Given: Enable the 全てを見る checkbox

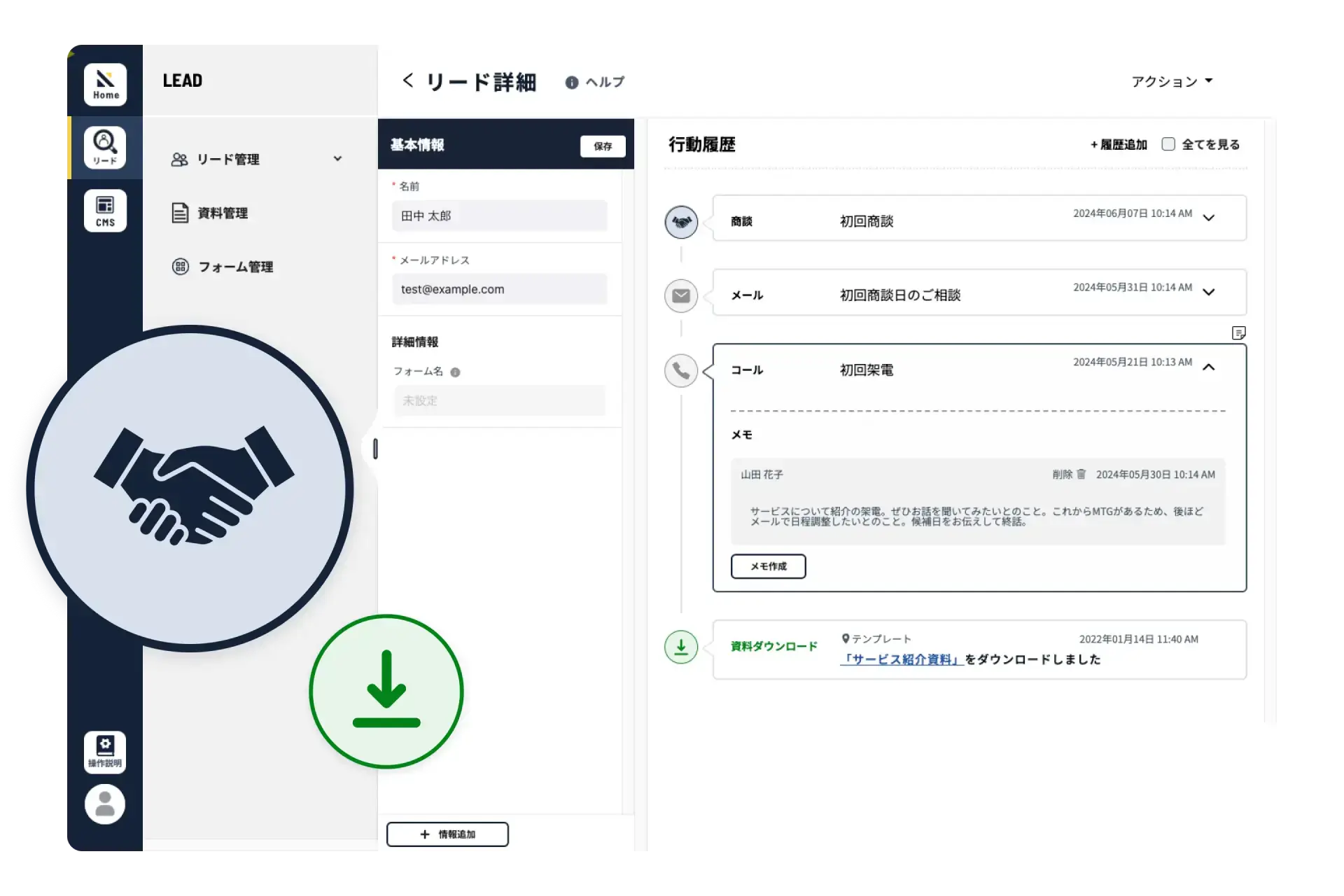Looking at the screenshot, I should pos(1168,143).
